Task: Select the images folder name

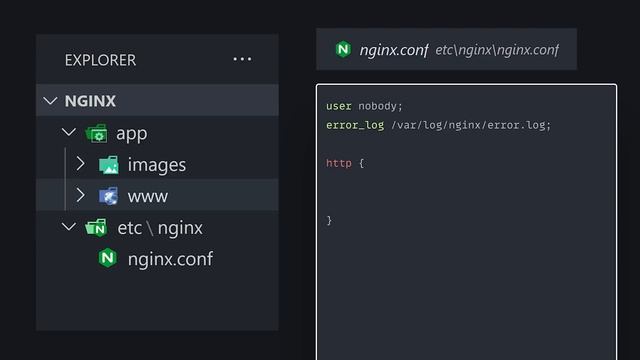Action: pyautogui.click(x=157, y=165)
